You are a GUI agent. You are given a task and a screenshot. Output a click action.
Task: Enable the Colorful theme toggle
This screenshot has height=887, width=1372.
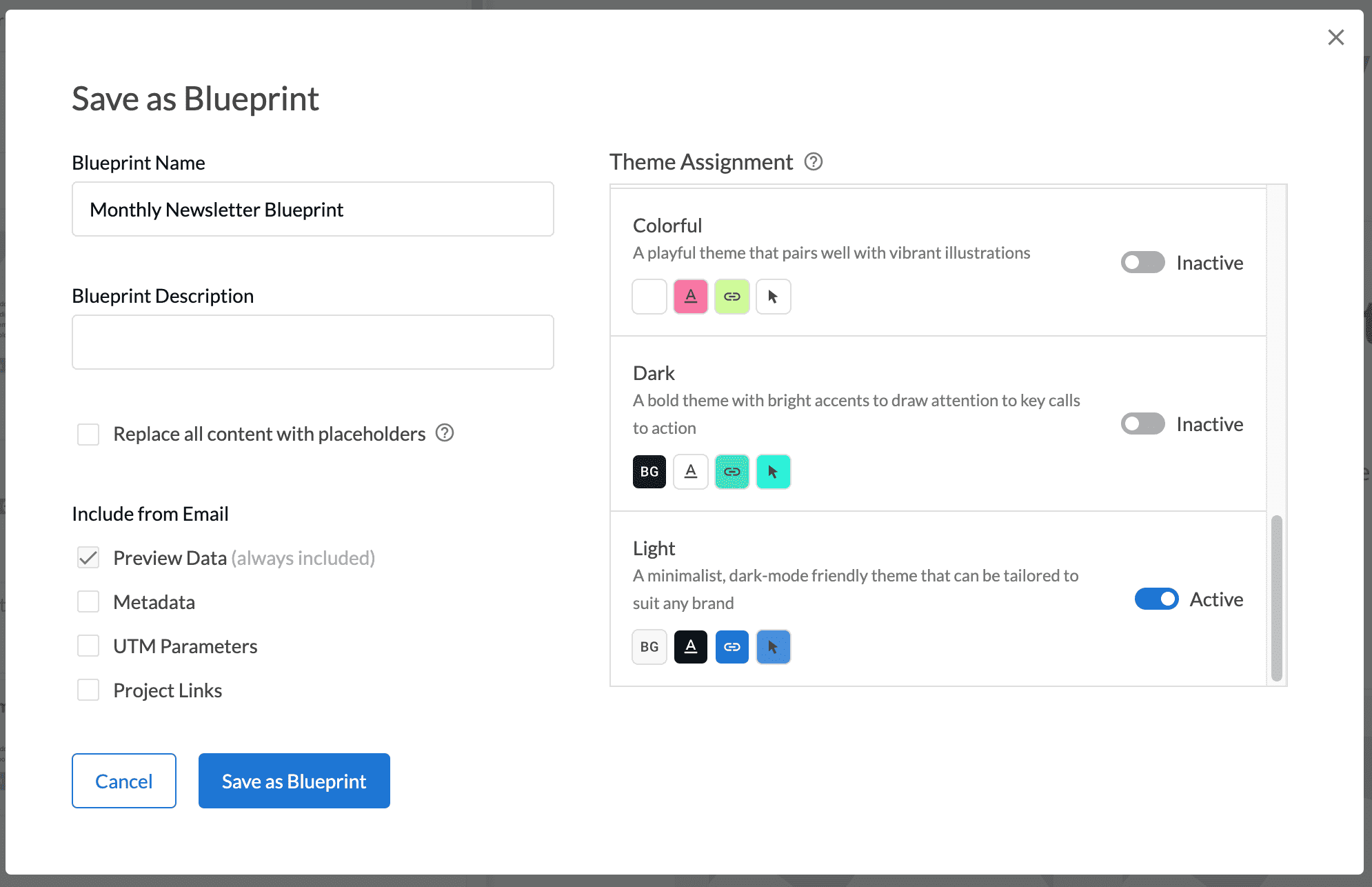1143,263
